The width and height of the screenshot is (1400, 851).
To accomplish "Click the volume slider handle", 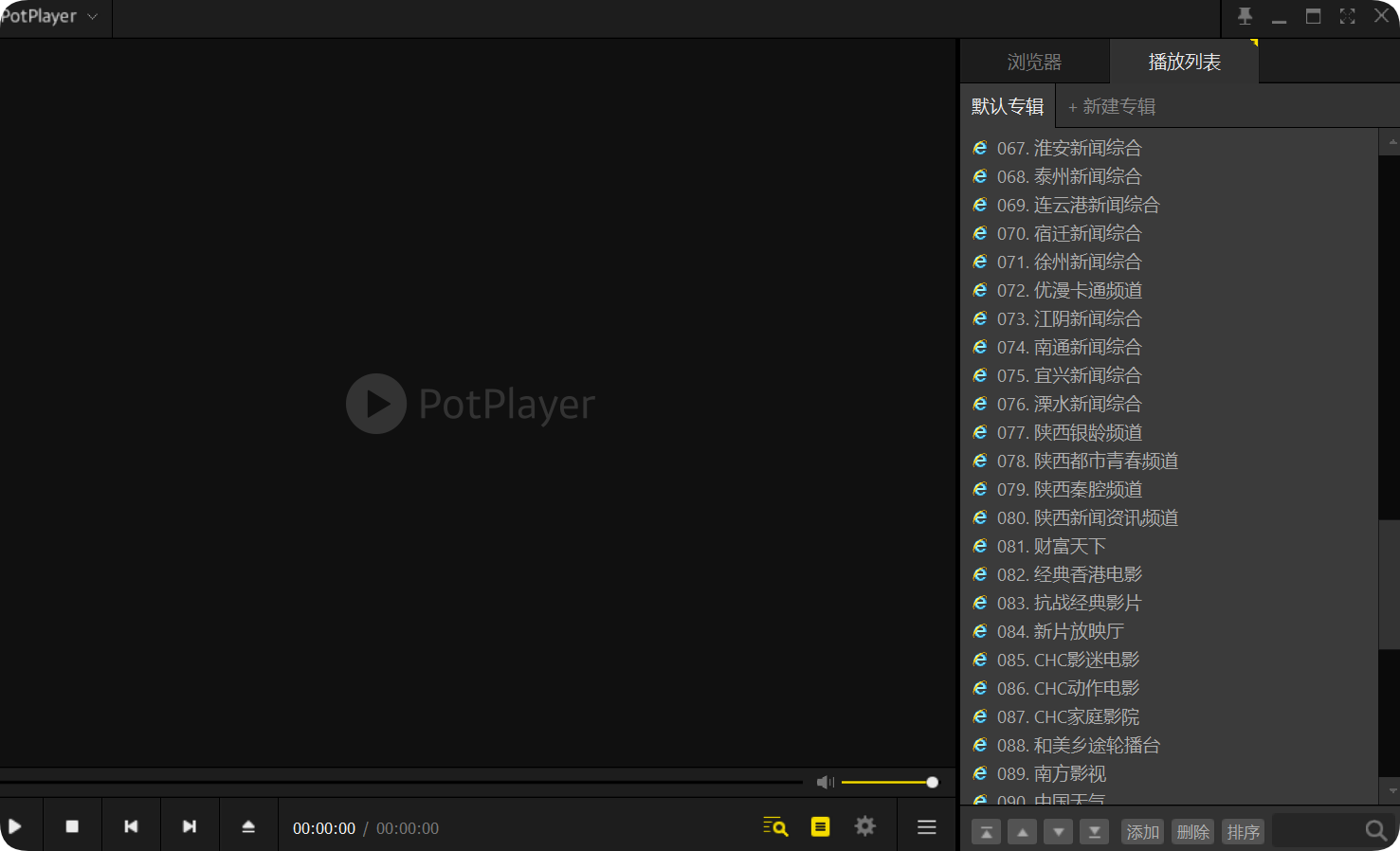I will [x=932, y=782].
